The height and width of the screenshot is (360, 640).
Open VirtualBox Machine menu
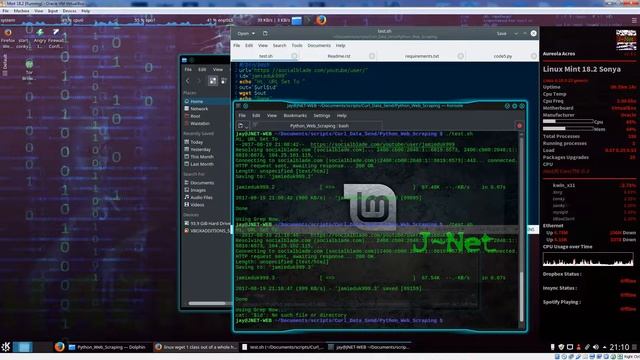22,11
